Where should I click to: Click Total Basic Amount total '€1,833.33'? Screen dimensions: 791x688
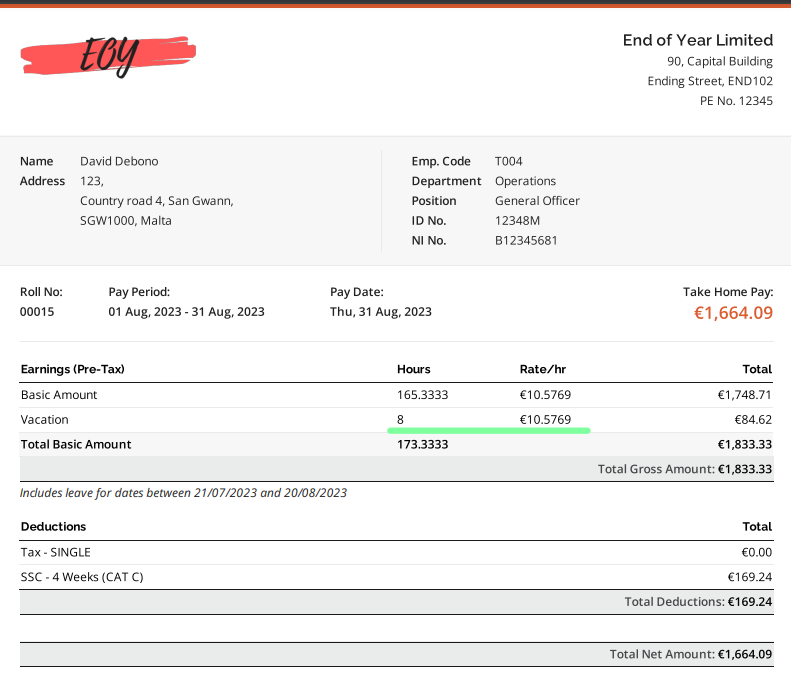[x=745, y=444]
